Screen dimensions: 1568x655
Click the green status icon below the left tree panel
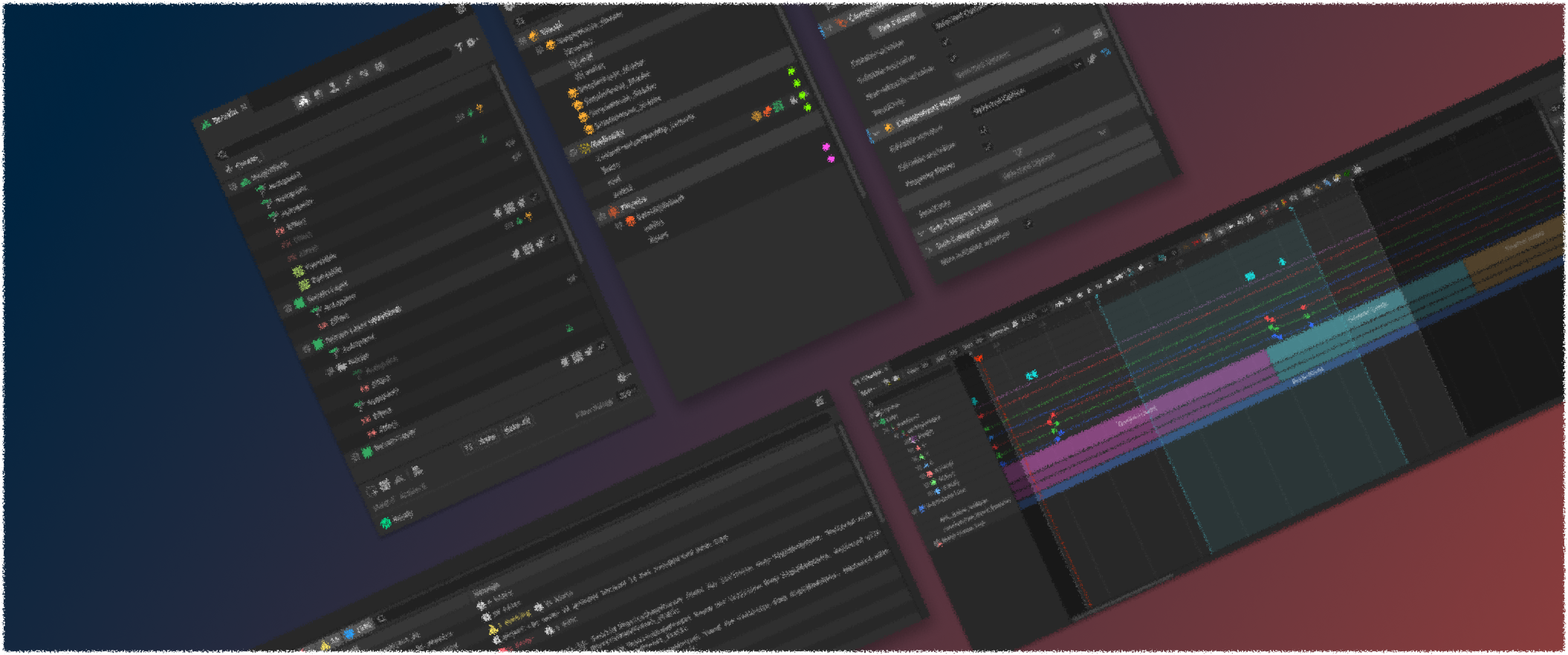click(386, 524)
